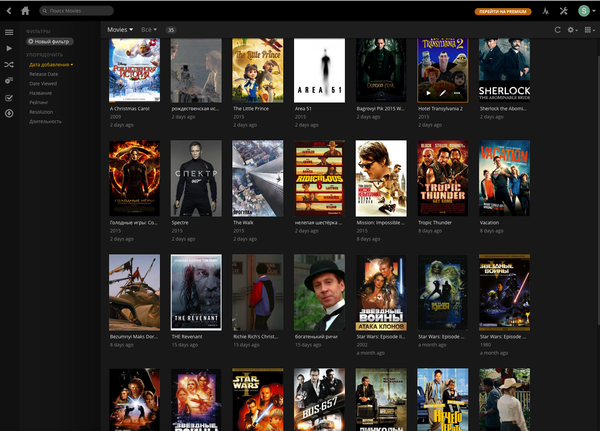
Task: Open the Movies library dropdown
Action: tap(120, 30)
